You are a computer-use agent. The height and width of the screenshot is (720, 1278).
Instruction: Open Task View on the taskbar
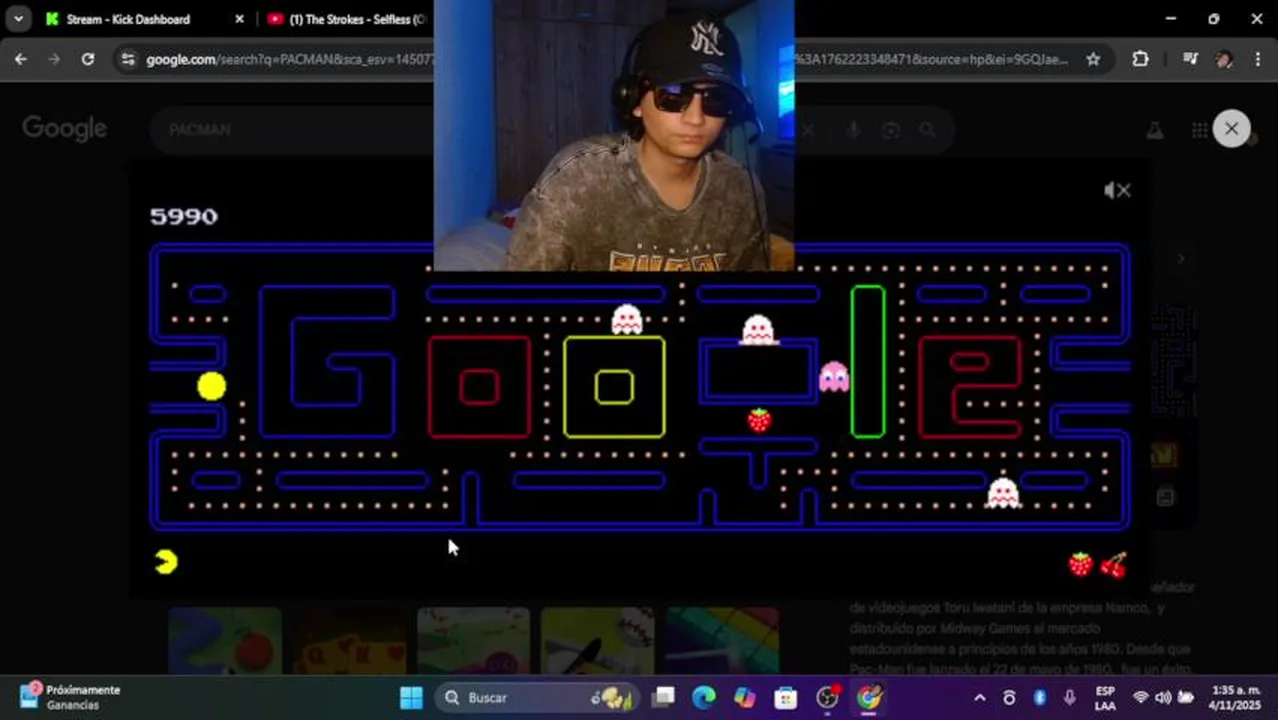pyautogui.click(x=663, y=697)
